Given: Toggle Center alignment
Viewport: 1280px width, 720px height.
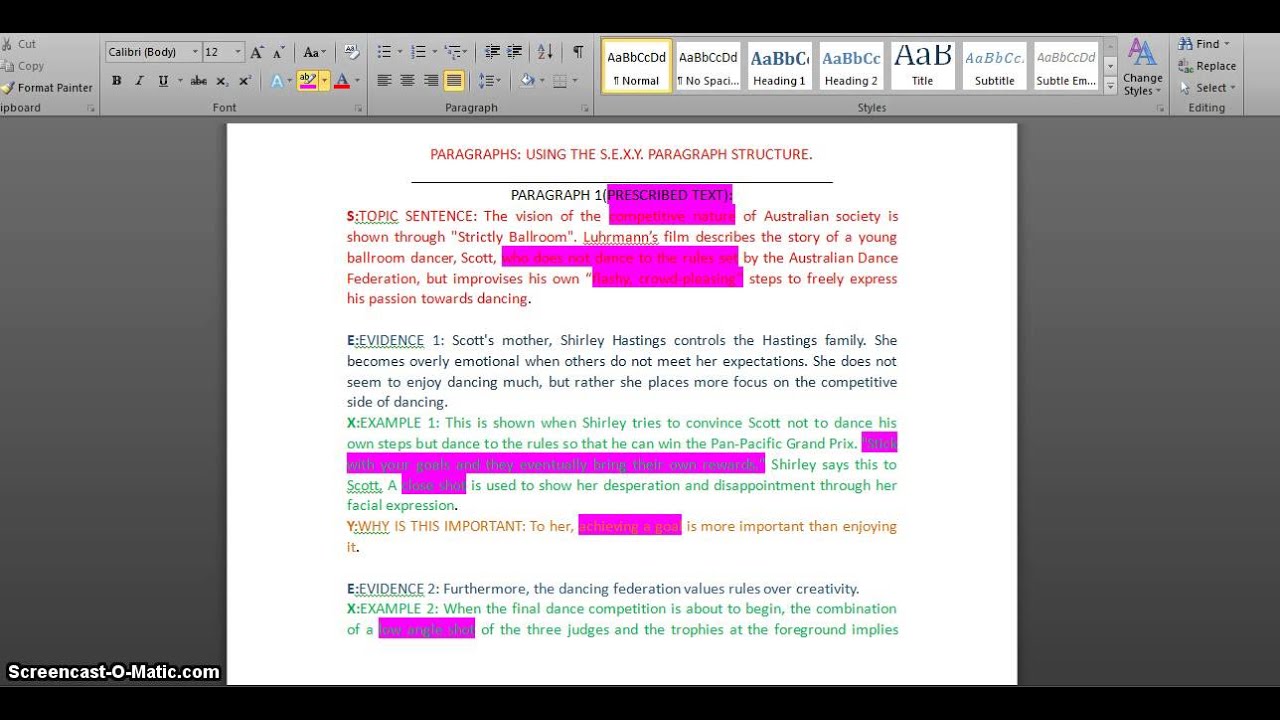Looking at the screenshot, I should [407, 81].
